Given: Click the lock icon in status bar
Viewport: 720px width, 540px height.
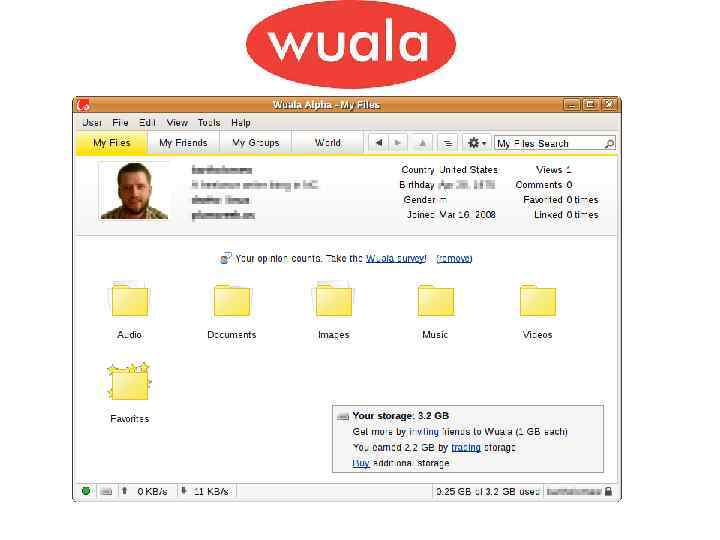Looking at the screenshot, I should (608, 491).
